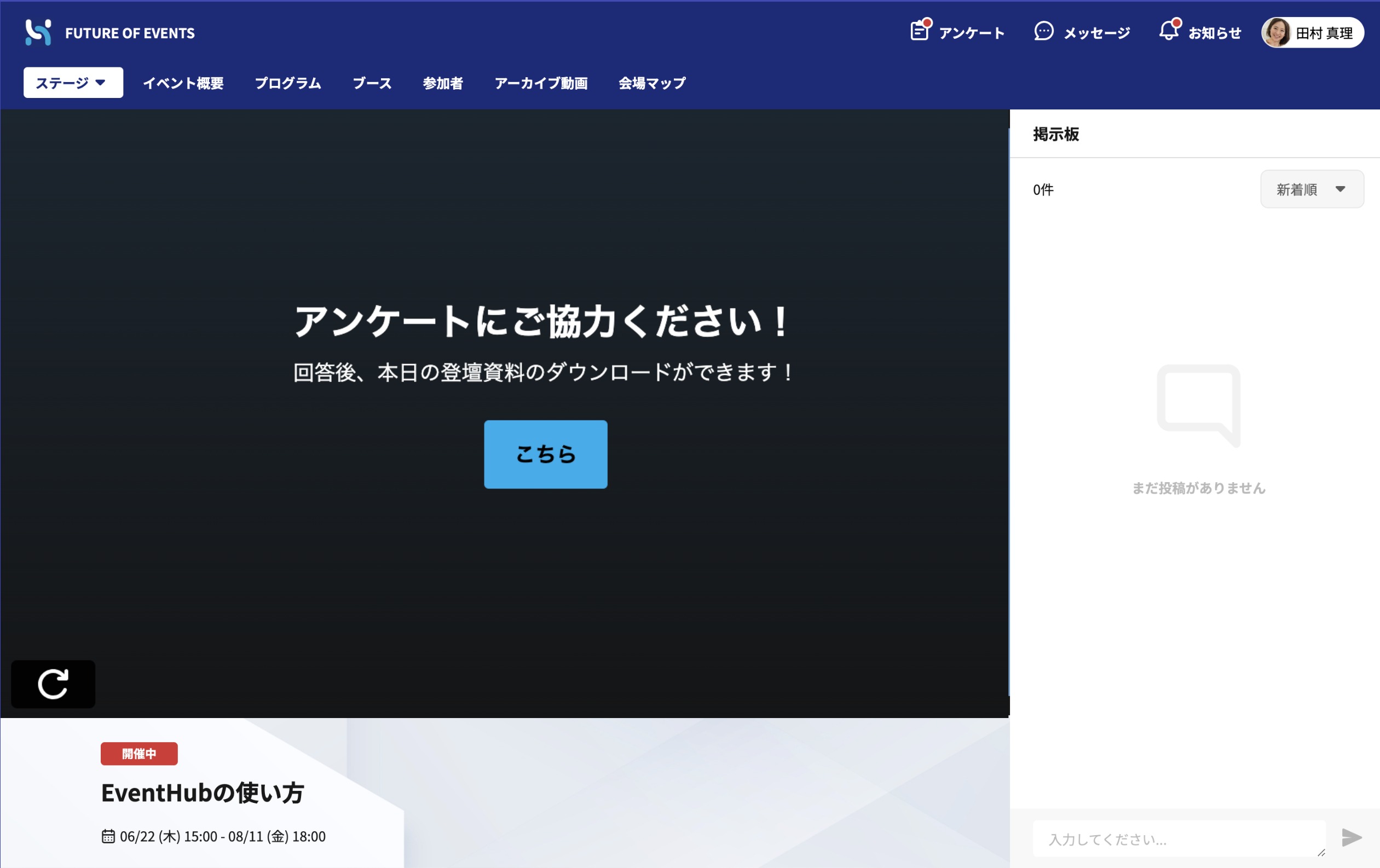The height and width of the screenshot is (868, 1380).
Task: Open the 新着順 sort dropdown
Action: tap(1312, 189)
